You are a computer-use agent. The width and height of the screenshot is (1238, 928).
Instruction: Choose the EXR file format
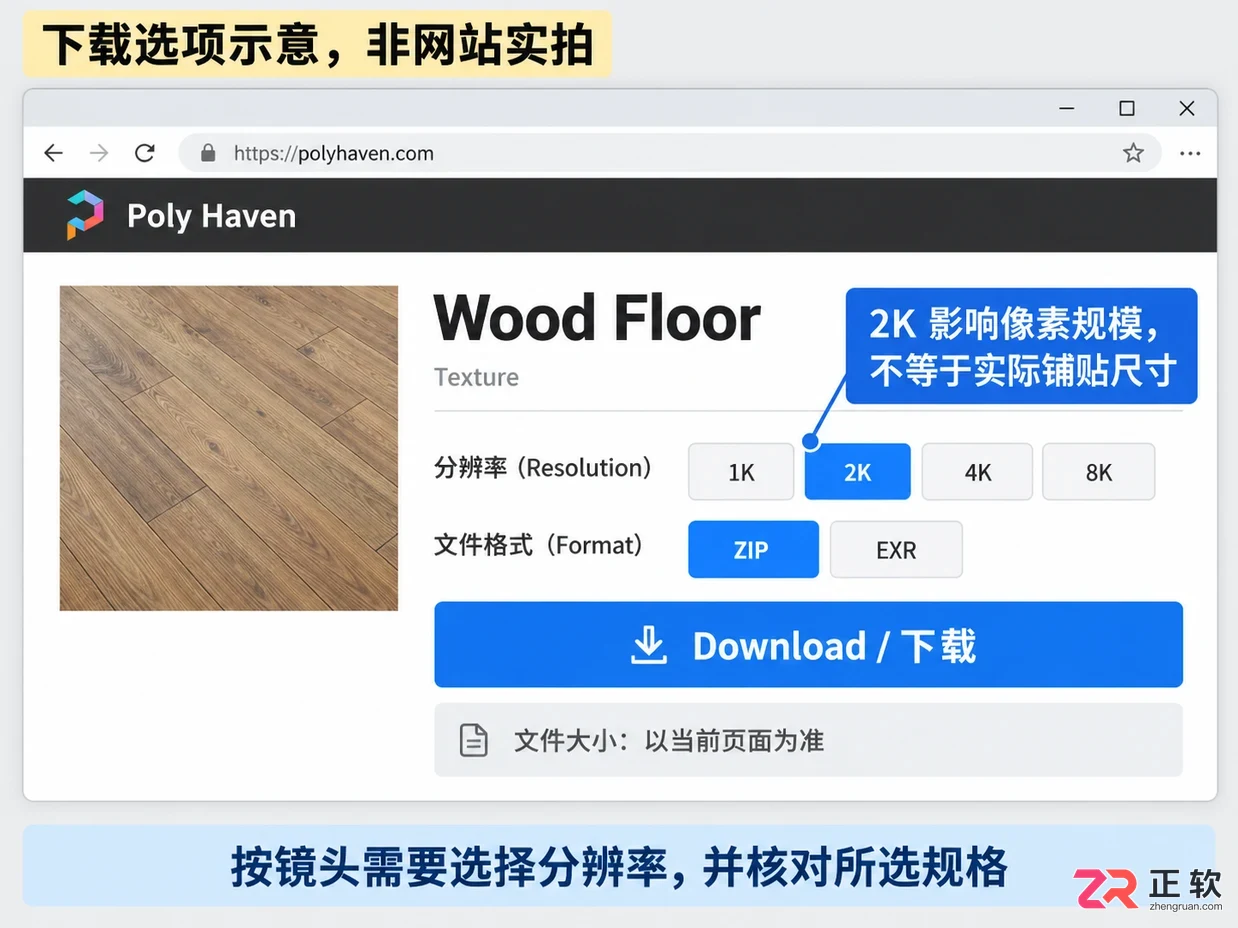point(896,549)
